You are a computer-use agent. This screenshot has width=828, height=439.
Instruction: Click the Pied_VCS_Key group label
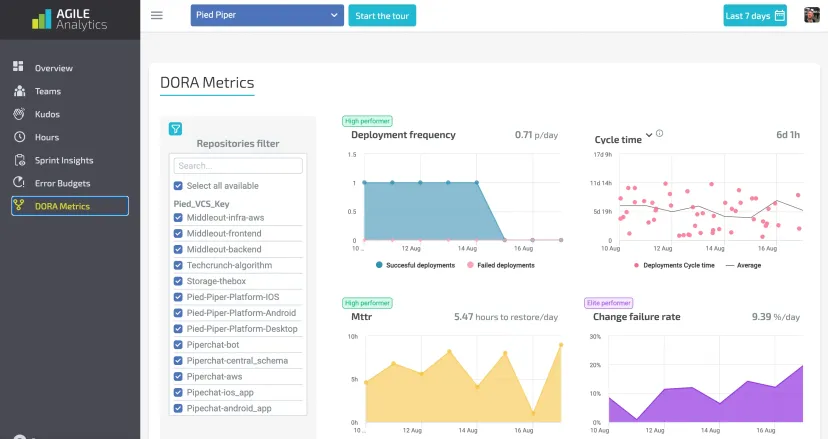(x=201, y=204)
